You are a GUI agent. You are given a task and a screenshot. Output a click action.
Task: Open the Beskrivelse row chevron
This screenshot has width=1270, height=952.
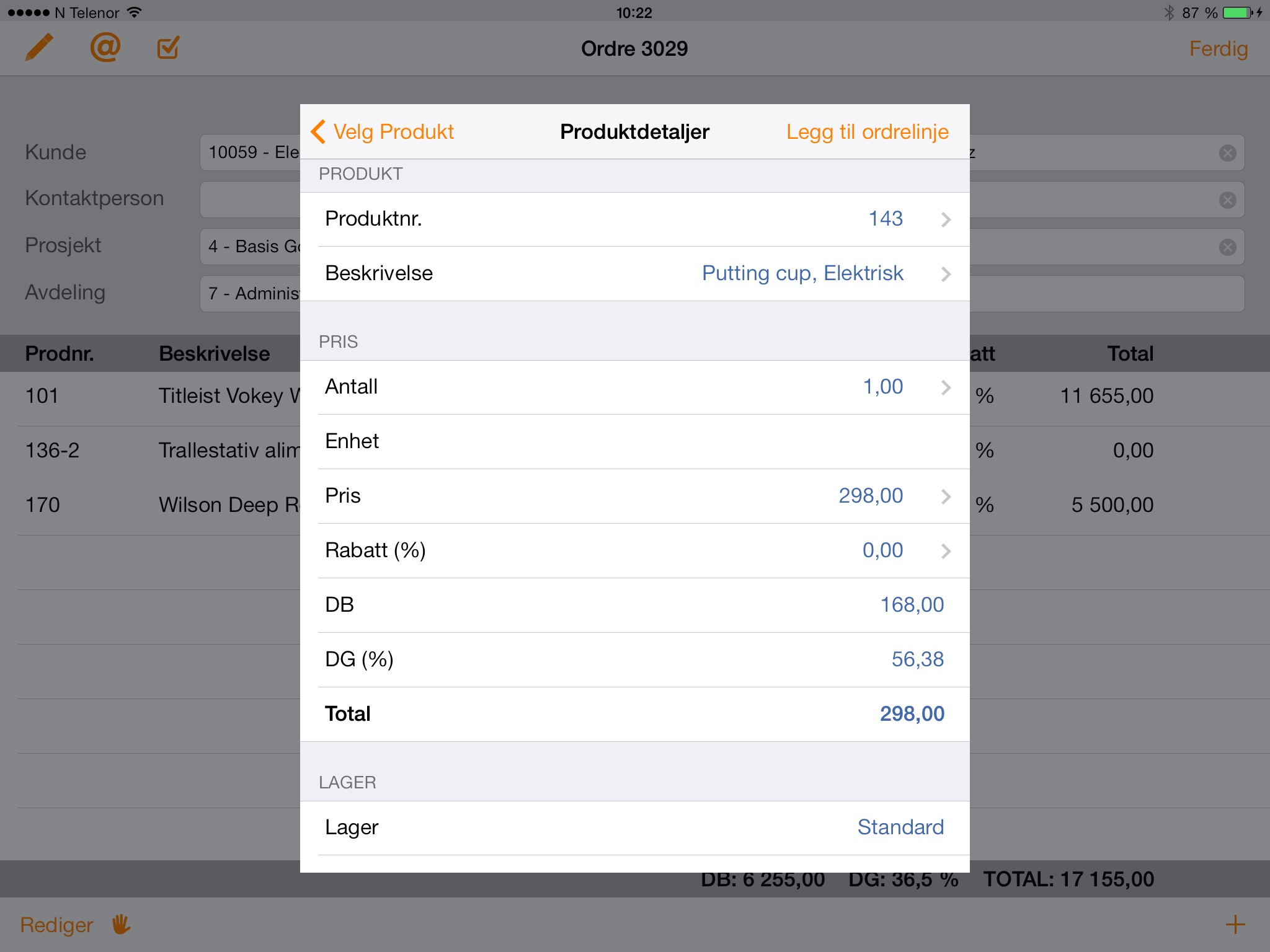[946, 273]
